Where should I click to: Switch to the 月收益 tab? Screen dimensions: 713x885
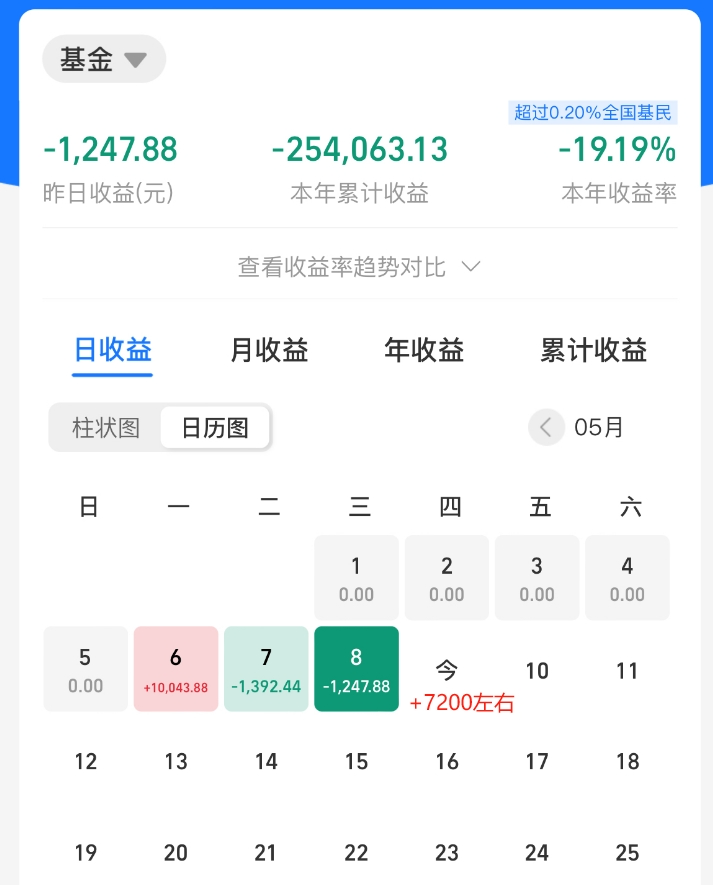point(269,349)
